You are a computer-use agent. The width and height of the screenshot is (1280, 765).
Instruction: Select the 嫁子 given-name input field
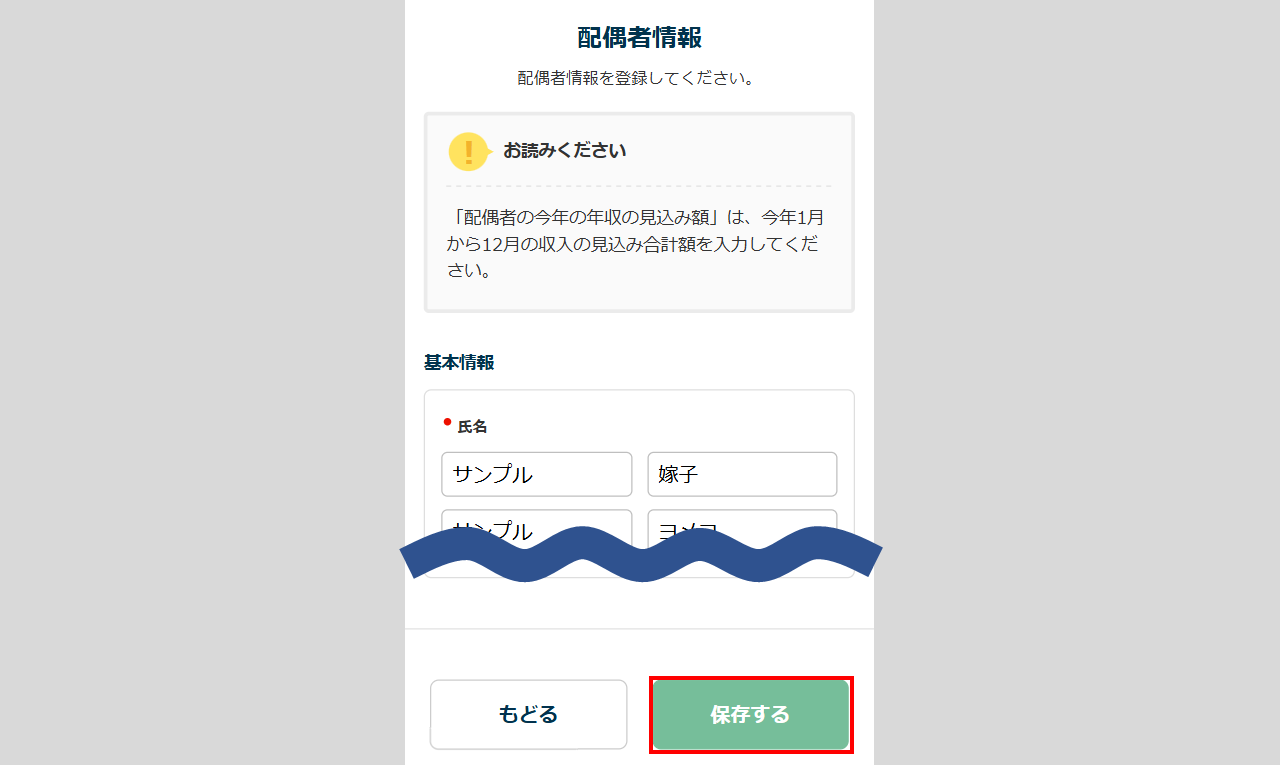point(742,474)
